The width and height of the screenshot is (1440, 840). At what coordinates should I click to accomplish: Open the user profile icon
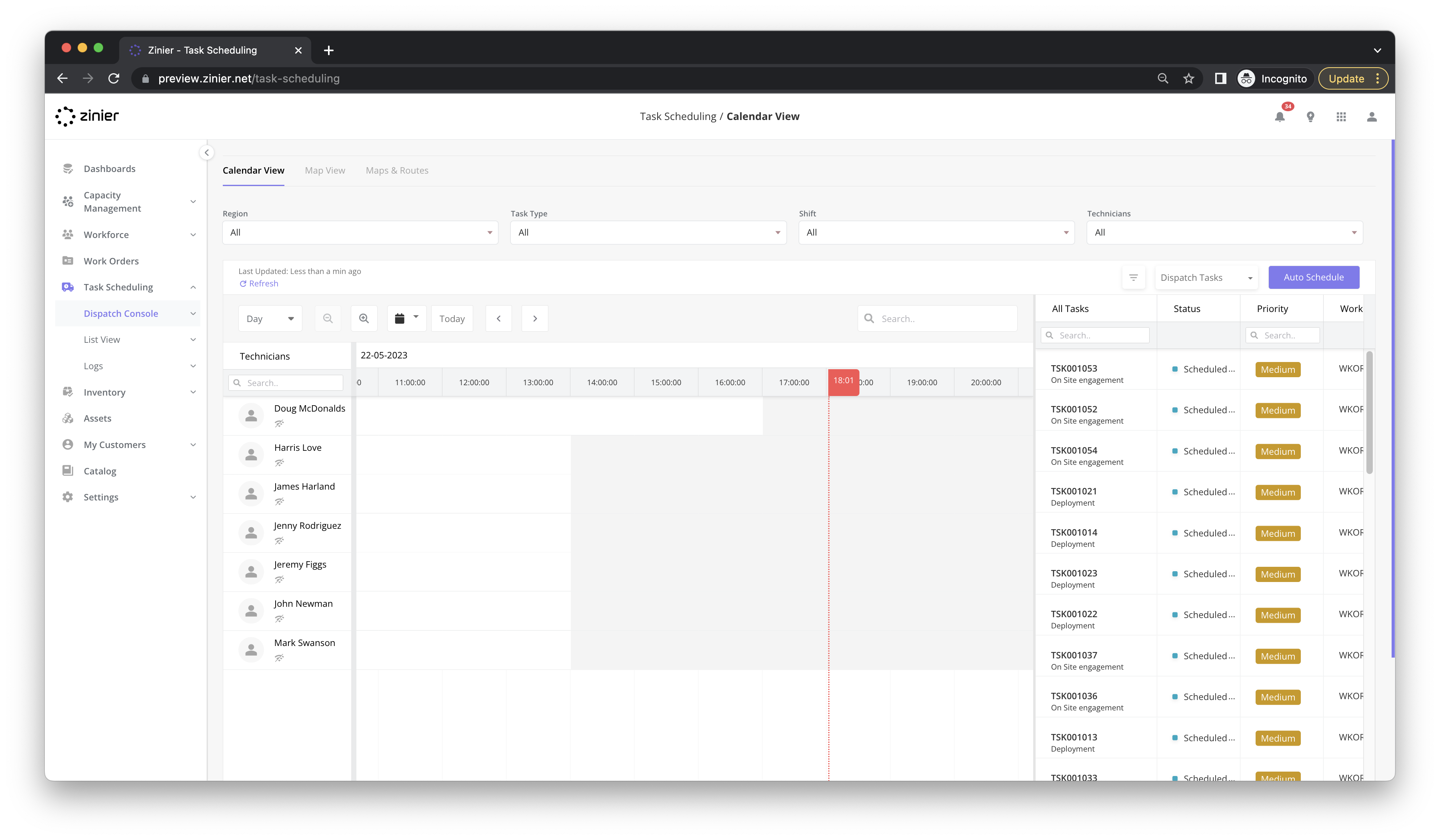click(x=1372, y=116)
